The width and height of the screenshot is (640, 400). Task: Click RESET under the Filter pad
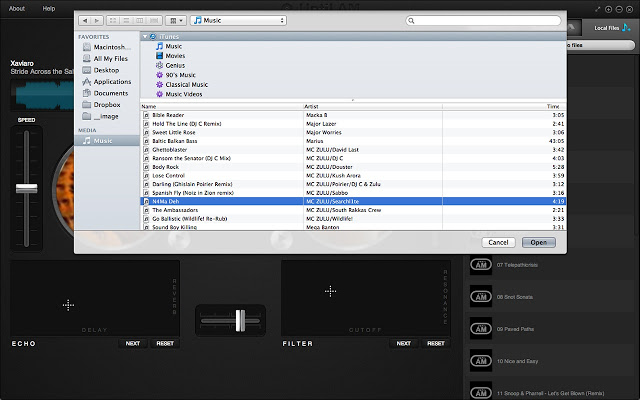click(x=436, y=344)
